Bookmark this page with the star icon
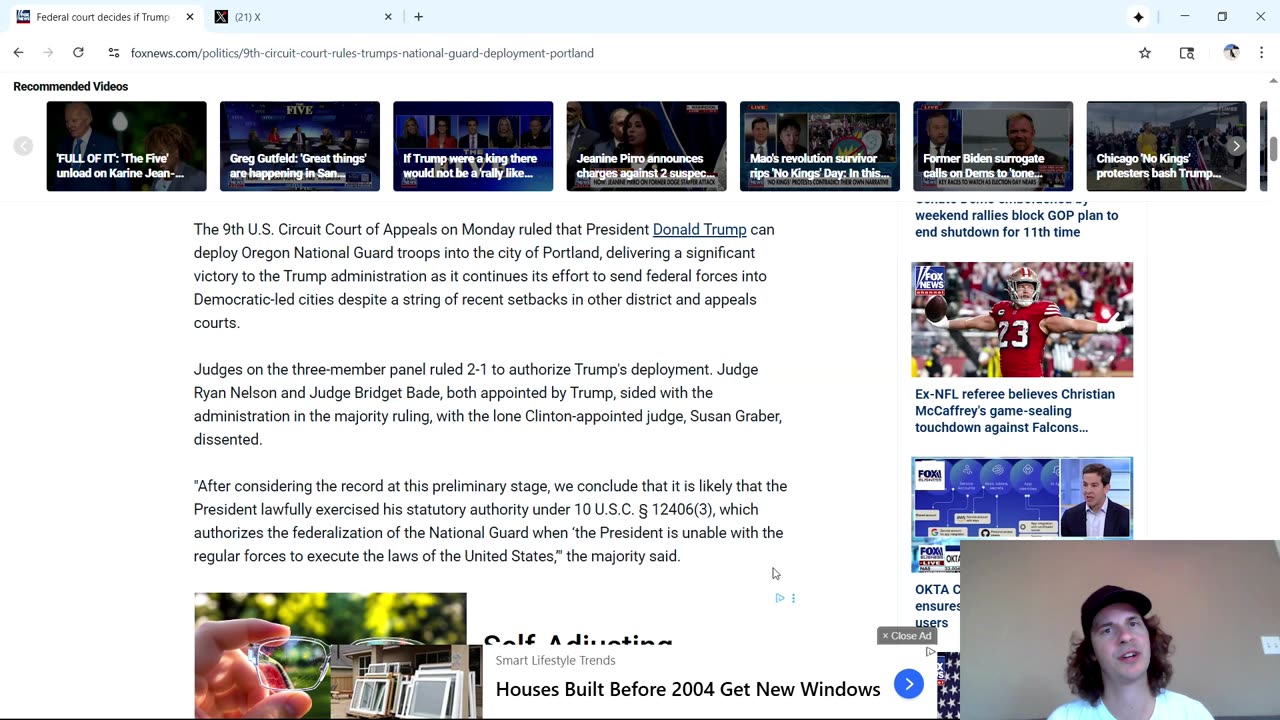 [1145, 53]
